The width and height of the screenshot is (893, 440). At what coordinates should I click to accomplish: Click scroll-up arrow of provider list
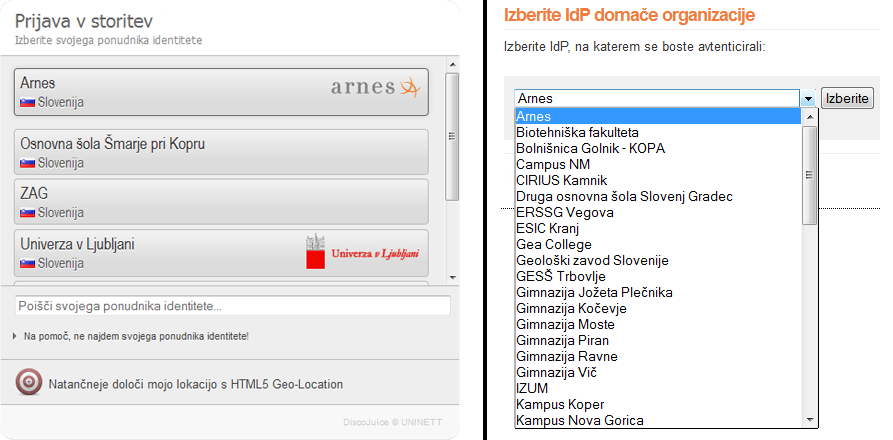click(x=453, y=64)
